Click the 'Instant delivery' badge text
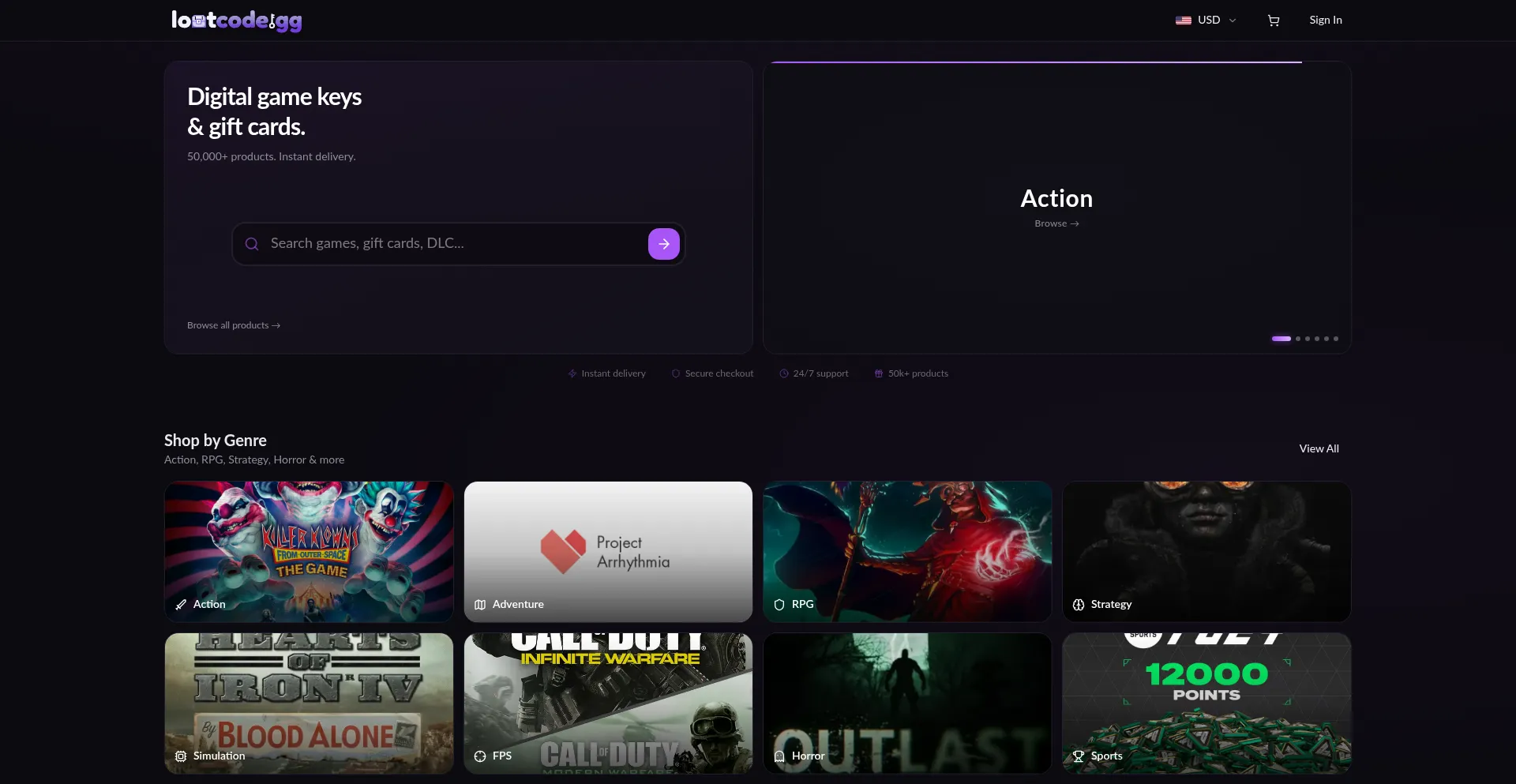 pyautogui.click(x=614, y=373)
